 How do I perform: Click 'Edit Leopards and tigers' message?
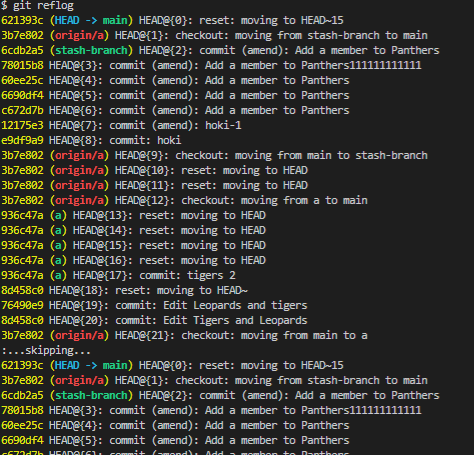click(x=235, y=305)
